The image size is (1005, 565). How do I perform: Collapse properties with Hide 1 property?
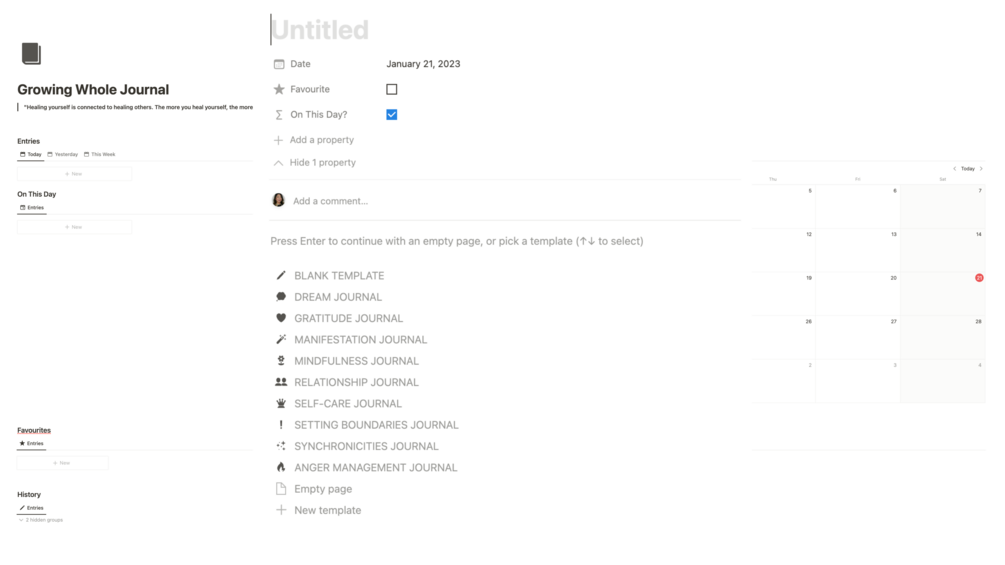tap(322, 162)
